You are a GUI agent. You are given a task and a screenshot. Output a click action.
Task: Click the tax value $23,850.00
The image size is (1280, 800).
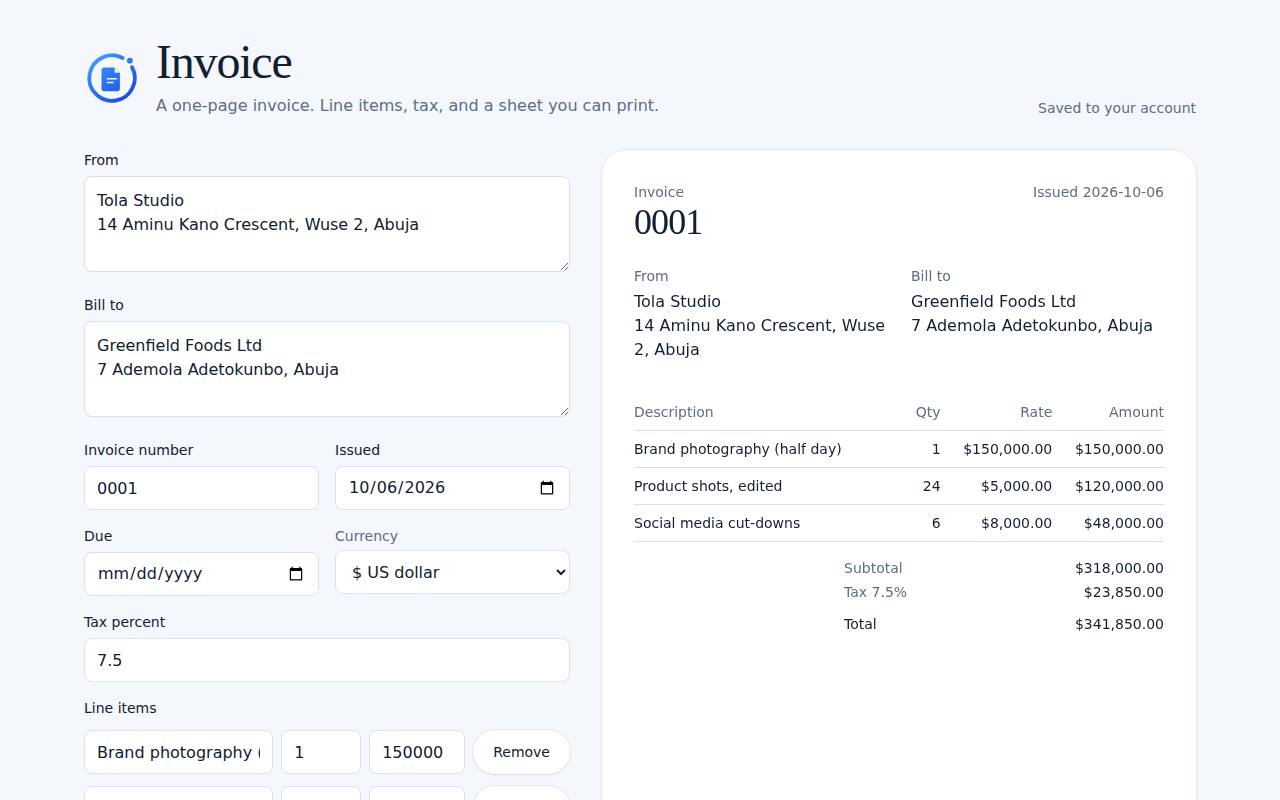point(1124,592)
